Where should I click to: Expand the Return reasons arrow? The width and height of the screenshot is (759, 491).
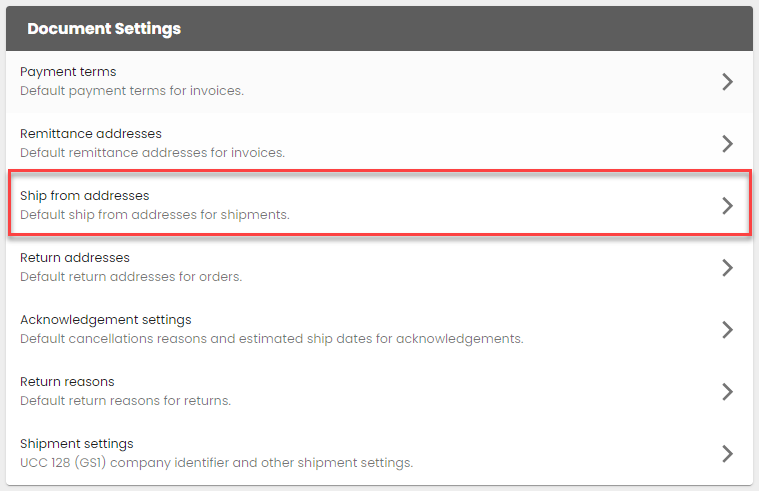(x=728, y=392)
